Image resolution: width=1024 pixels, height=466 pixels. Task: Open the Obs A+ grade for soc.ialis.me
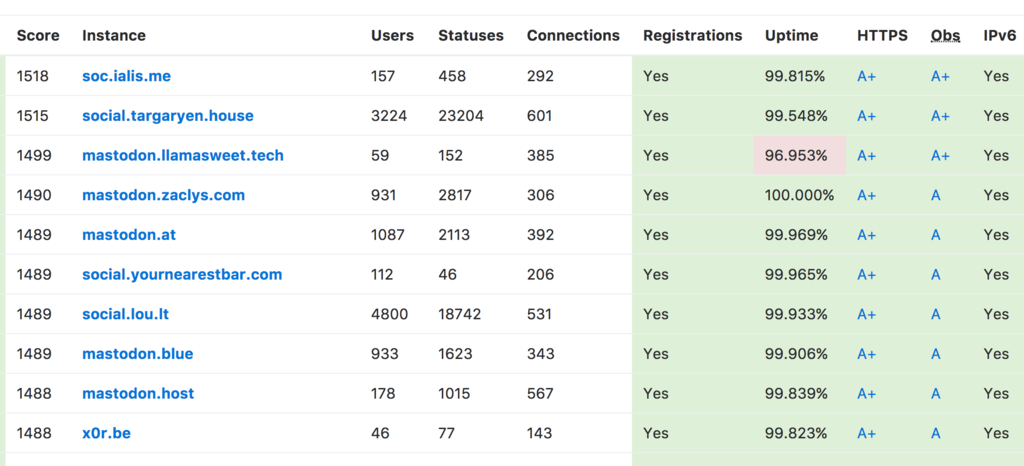[940, 76]
